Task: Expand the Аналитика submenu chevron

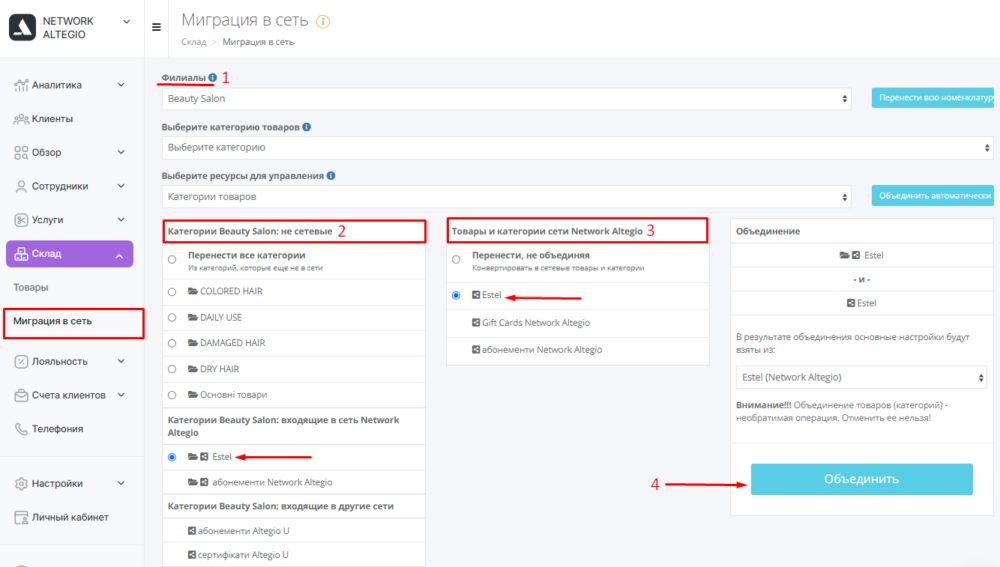Action: (121, 85)
